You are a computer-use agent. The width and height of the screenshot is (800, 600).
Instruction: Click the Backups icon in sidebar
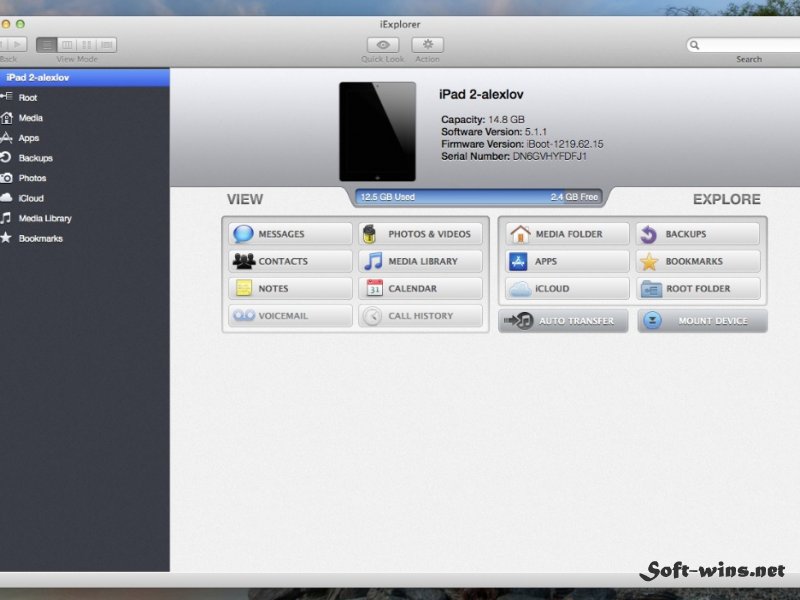pyautogui.click(x=6, y=158)
